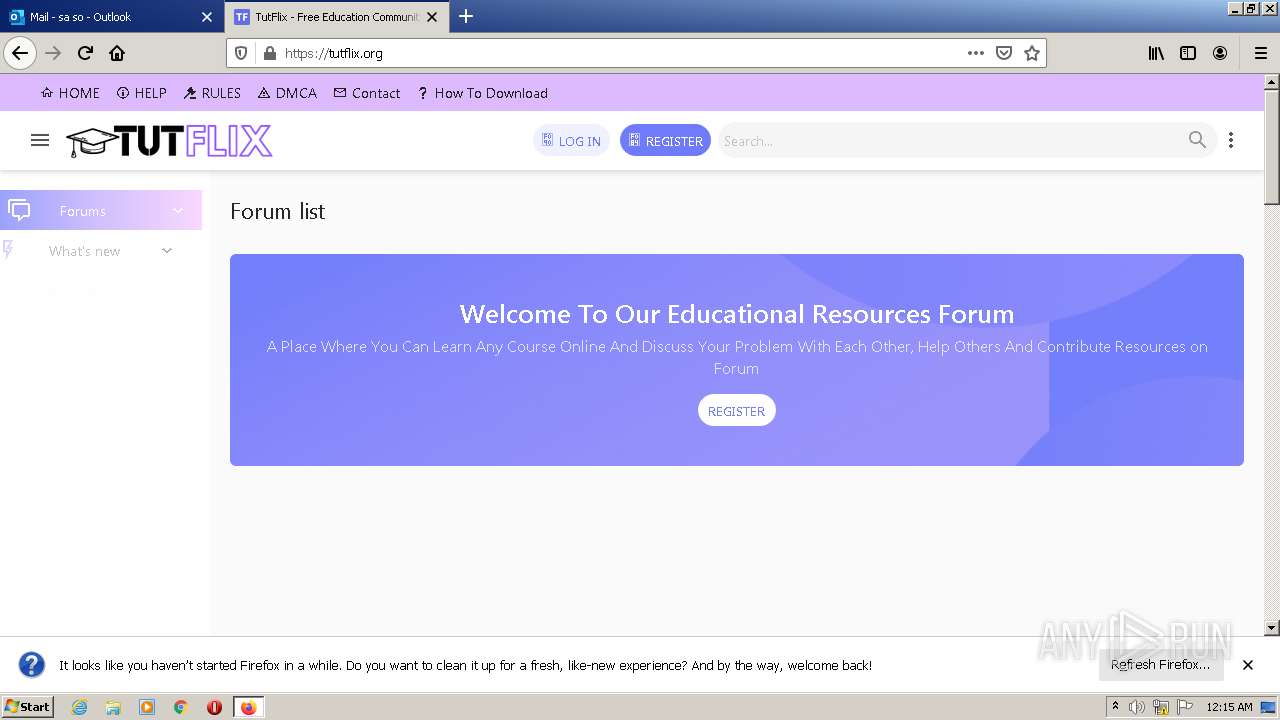The height and width of the screenshot is (720, 1280).
Task: Click the REGISTER button in the header
Action: [665, 141]
